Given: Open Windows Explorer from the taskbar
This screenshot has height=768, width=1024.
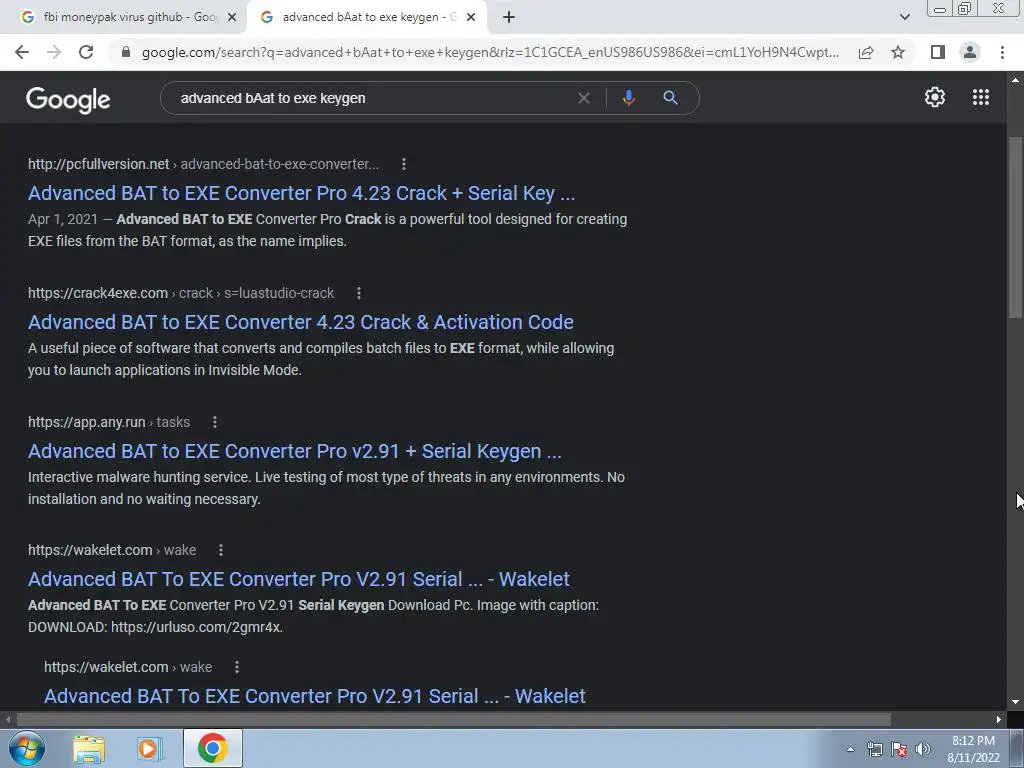Looking at the screenshot, I should pyautogui.click(x=89, y=748).
